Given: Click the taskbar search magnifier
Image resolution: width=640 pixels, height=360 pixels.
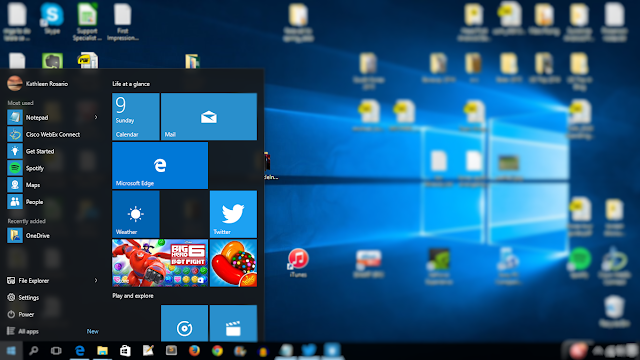Looking at the screenshot, I should [x=33, y=351].
